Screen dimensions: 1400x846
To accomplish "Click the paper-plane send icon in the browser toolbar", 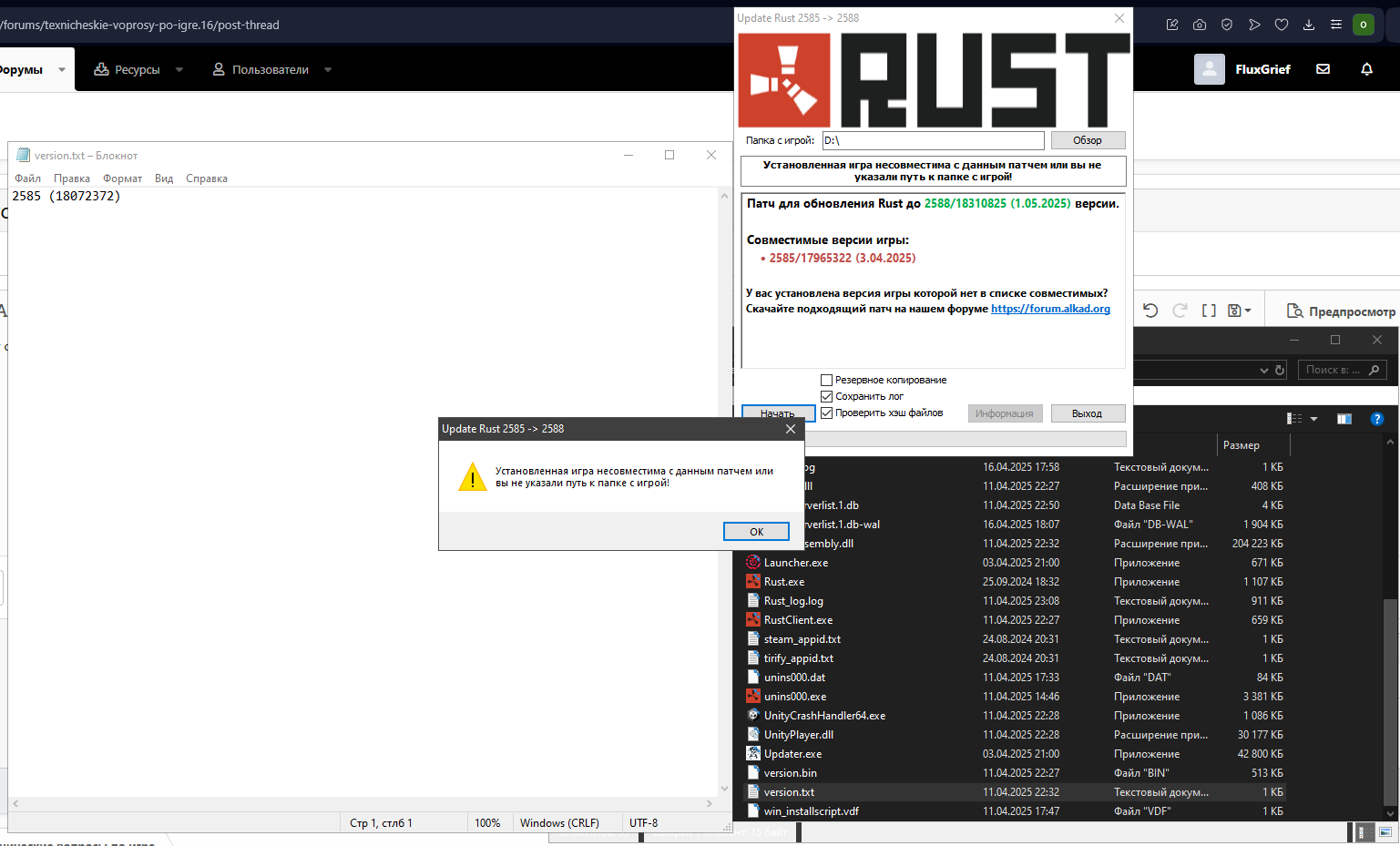I will pyautogui.click(x=1254, y=25).
